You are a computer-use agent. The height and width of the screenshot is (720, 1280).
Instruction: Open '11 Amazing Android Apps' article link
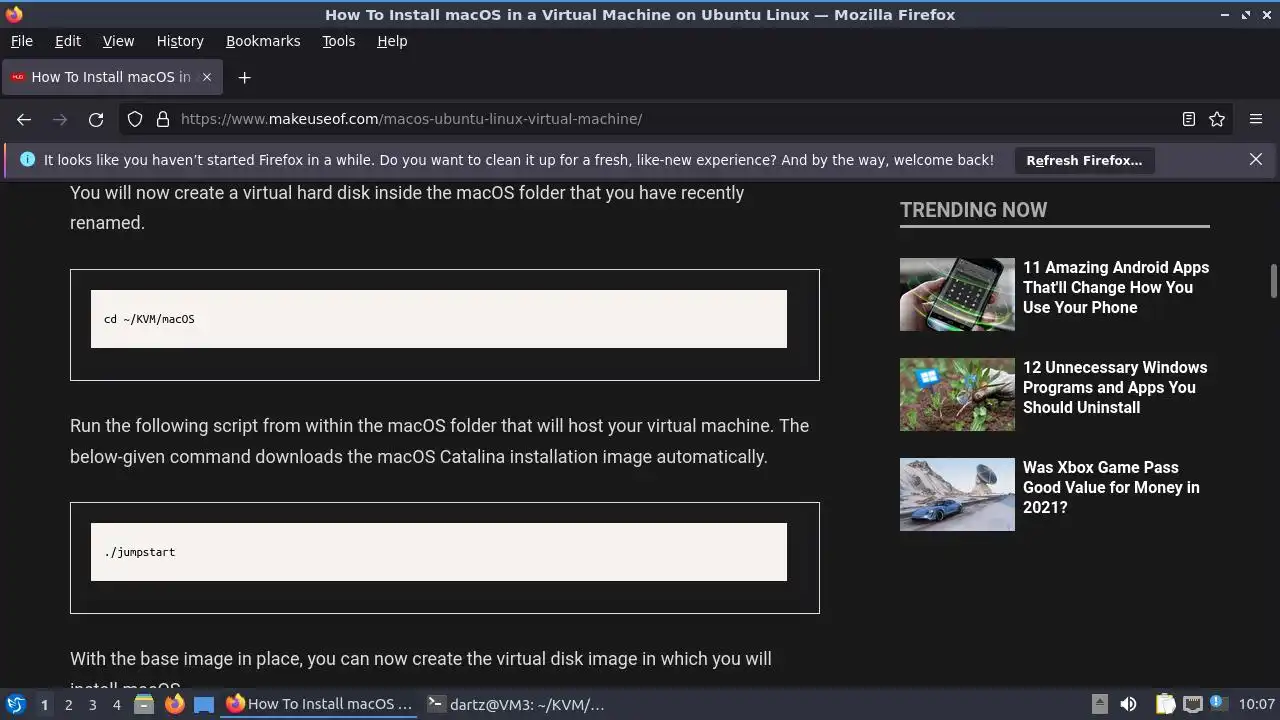(x=1116, y=287)
